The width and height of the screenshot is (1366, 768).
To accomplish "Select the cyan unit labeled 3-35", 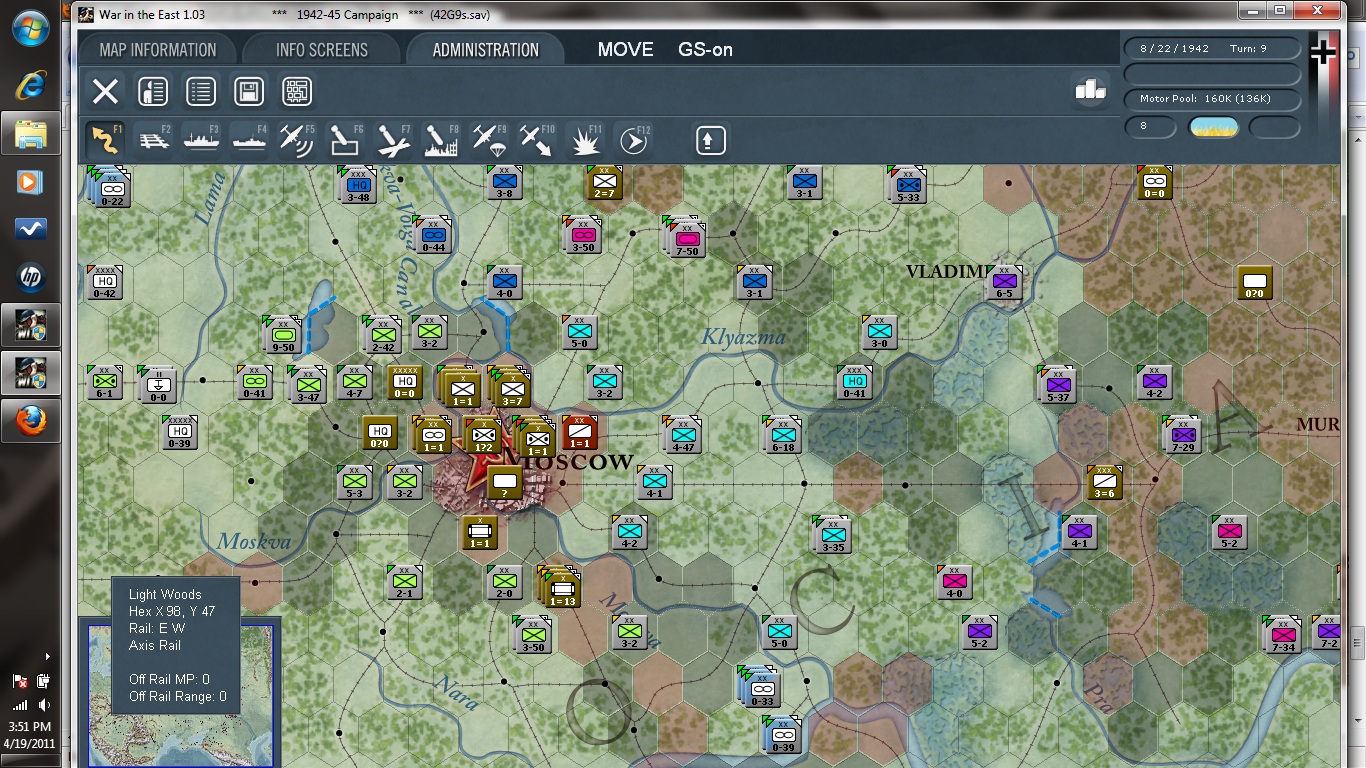I will pyautogui.click(x=832, y=535).
